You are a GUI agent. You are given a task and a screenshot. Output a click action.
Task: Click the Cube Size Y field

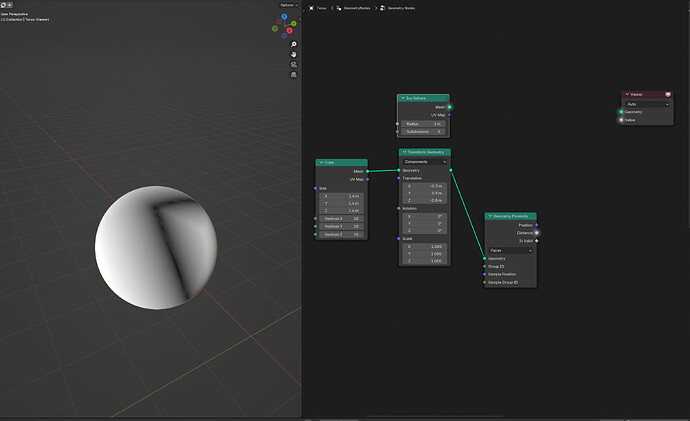coord(341,203)
